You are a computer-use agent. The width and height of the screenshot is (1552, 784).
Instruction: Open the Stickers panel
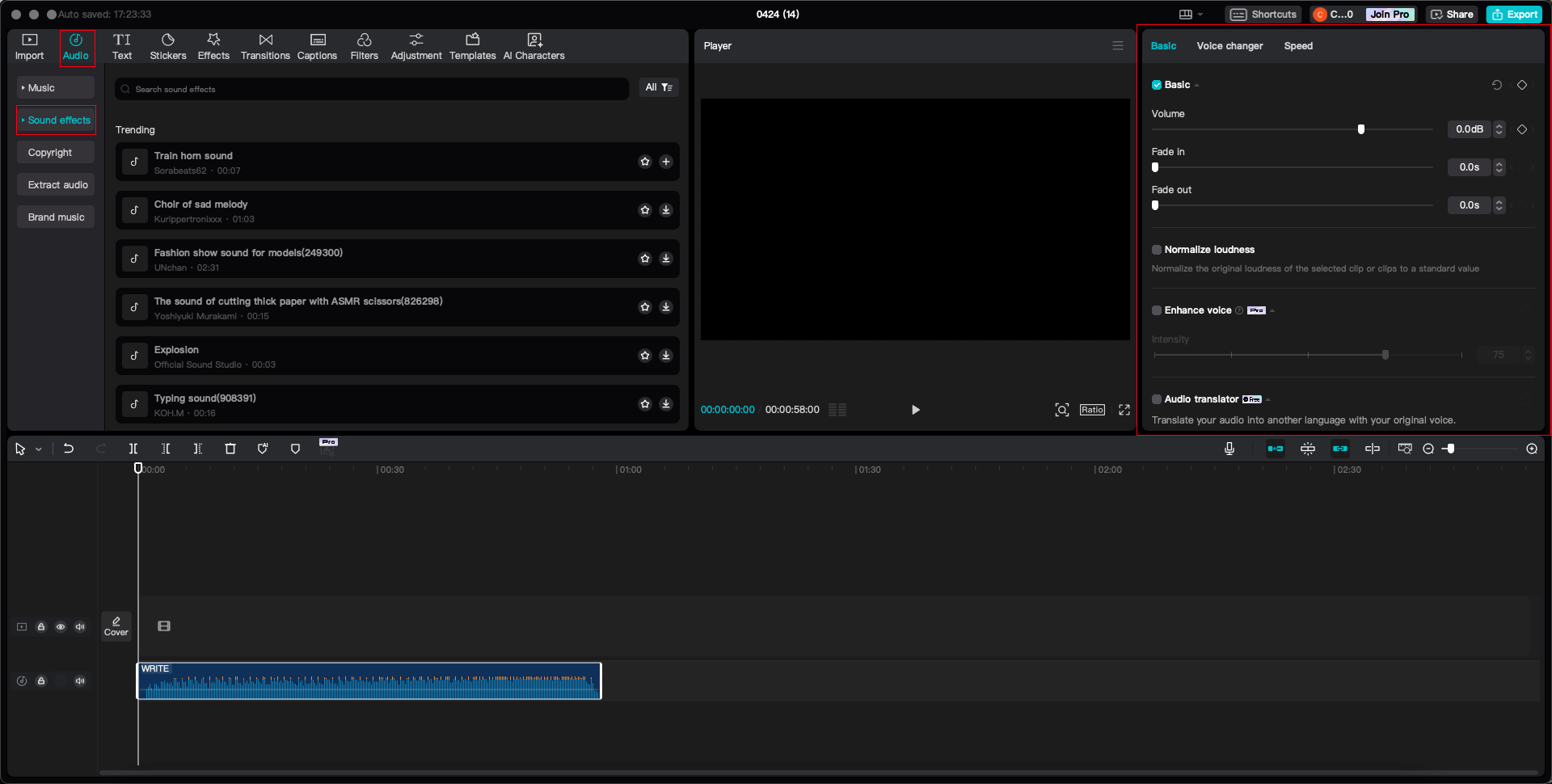(168, 46)
